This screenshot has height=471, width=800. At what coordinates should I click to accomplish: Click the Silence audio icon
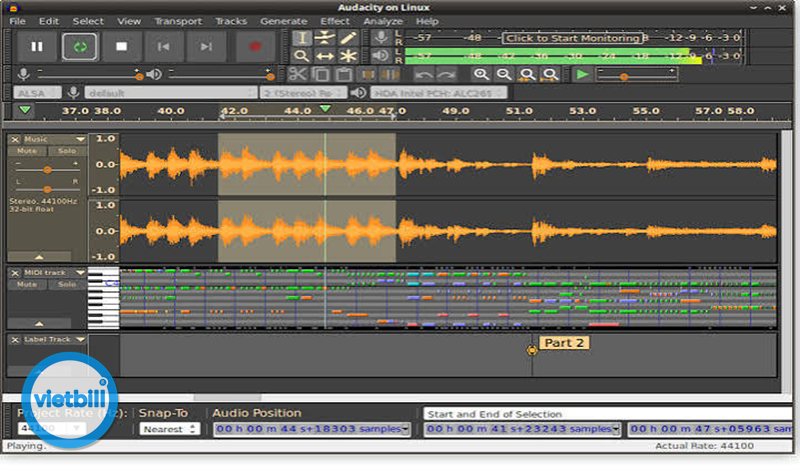(390, 75)
